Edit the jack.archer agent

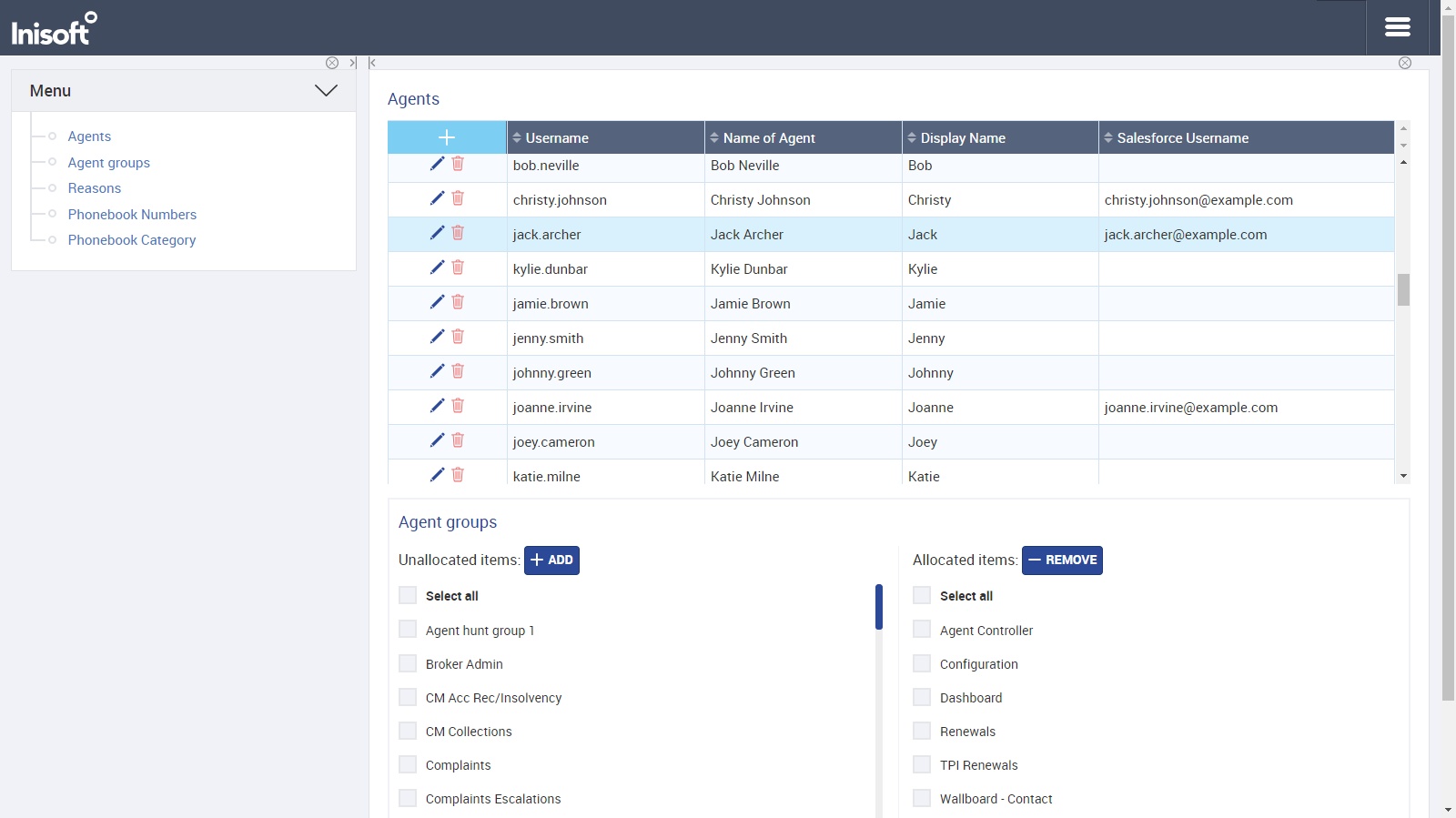click(x=437, y=233)
